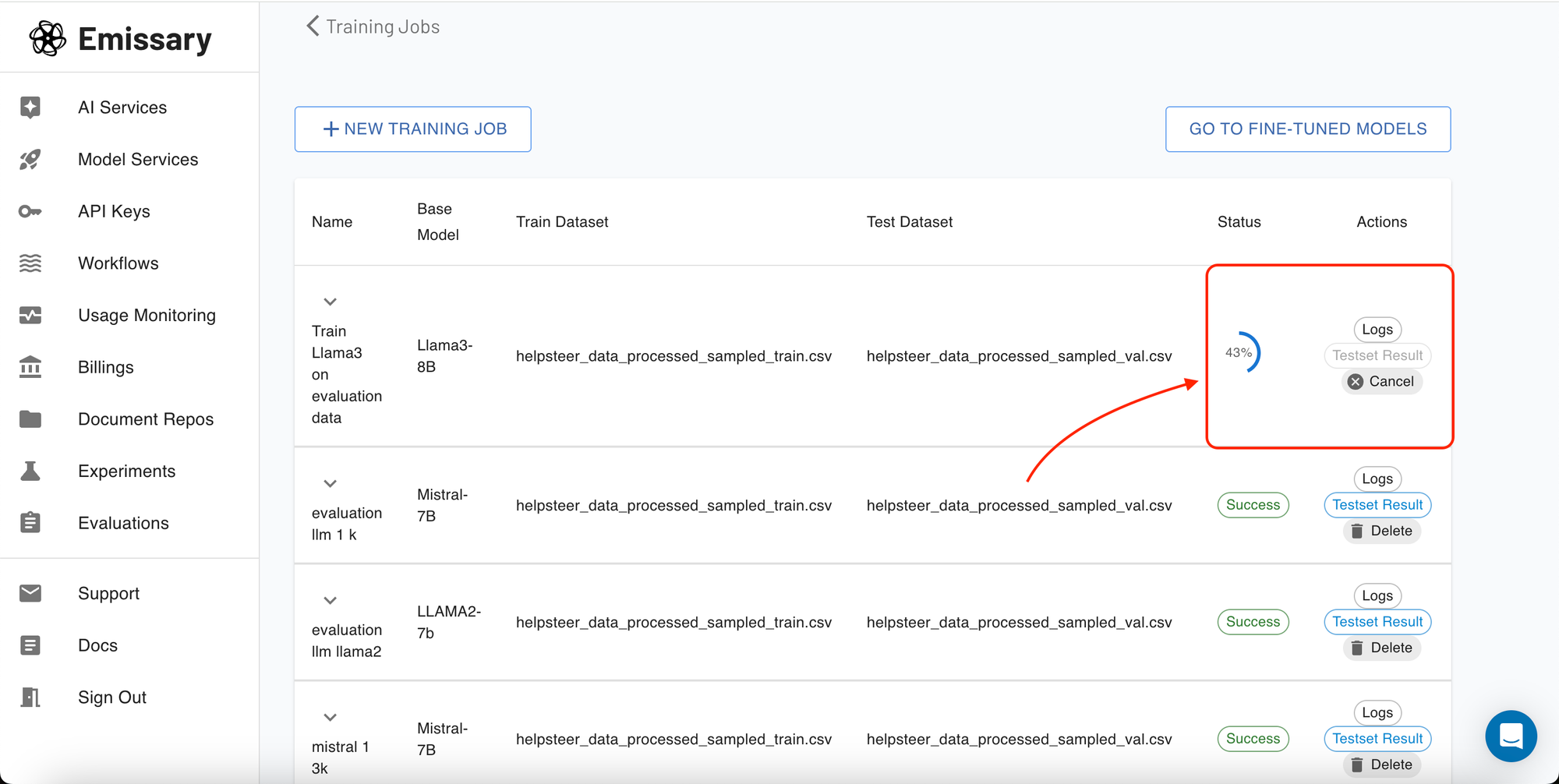
Task: Click the Emissary logo icon
Action: (x=48, y=38)
